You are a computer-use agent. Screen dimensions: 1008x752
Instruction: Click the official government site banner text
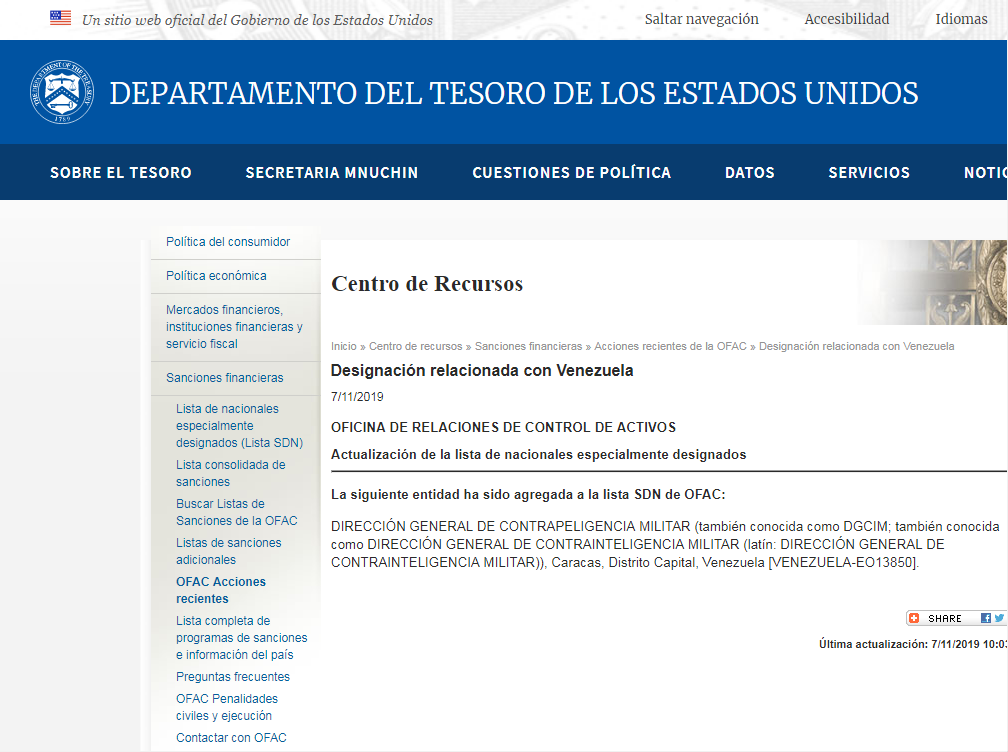257,20
